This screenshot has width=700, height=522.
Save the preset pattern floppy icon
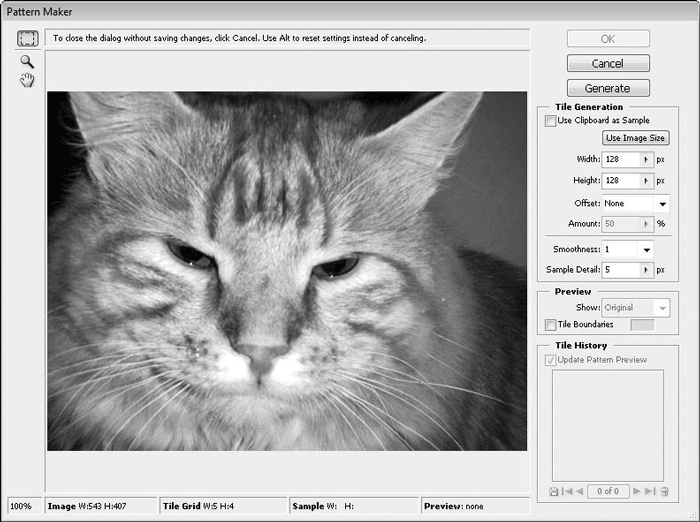pyautogui.click(x=554, y=492)
